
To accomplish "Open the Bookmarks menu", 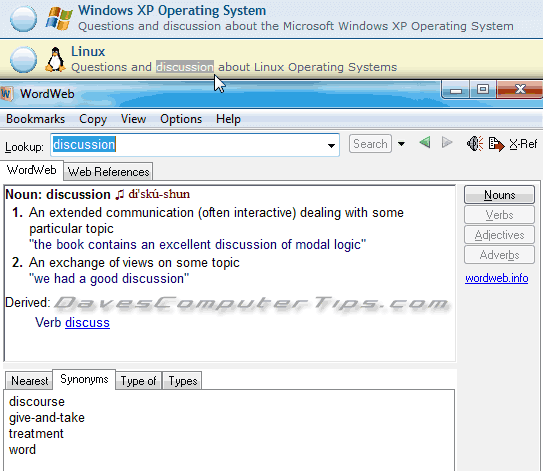I will [35, 119].
